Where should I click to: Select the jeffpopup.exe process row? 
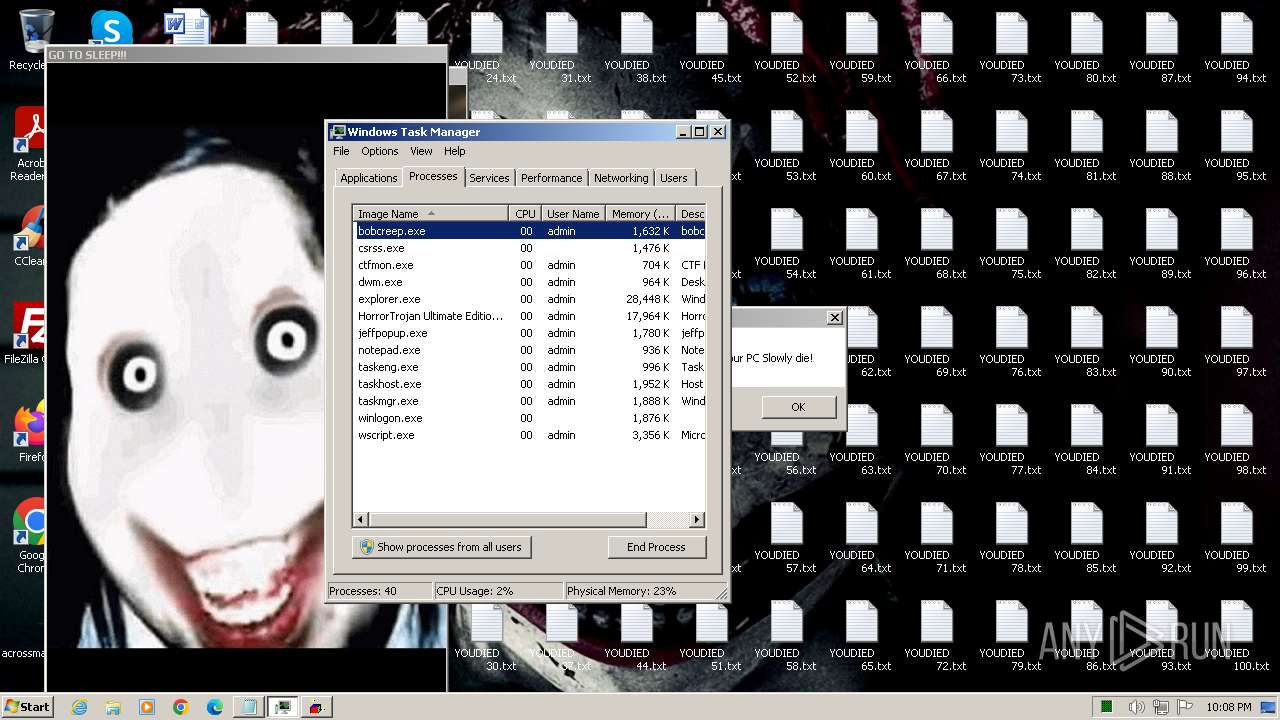point(529,333)
